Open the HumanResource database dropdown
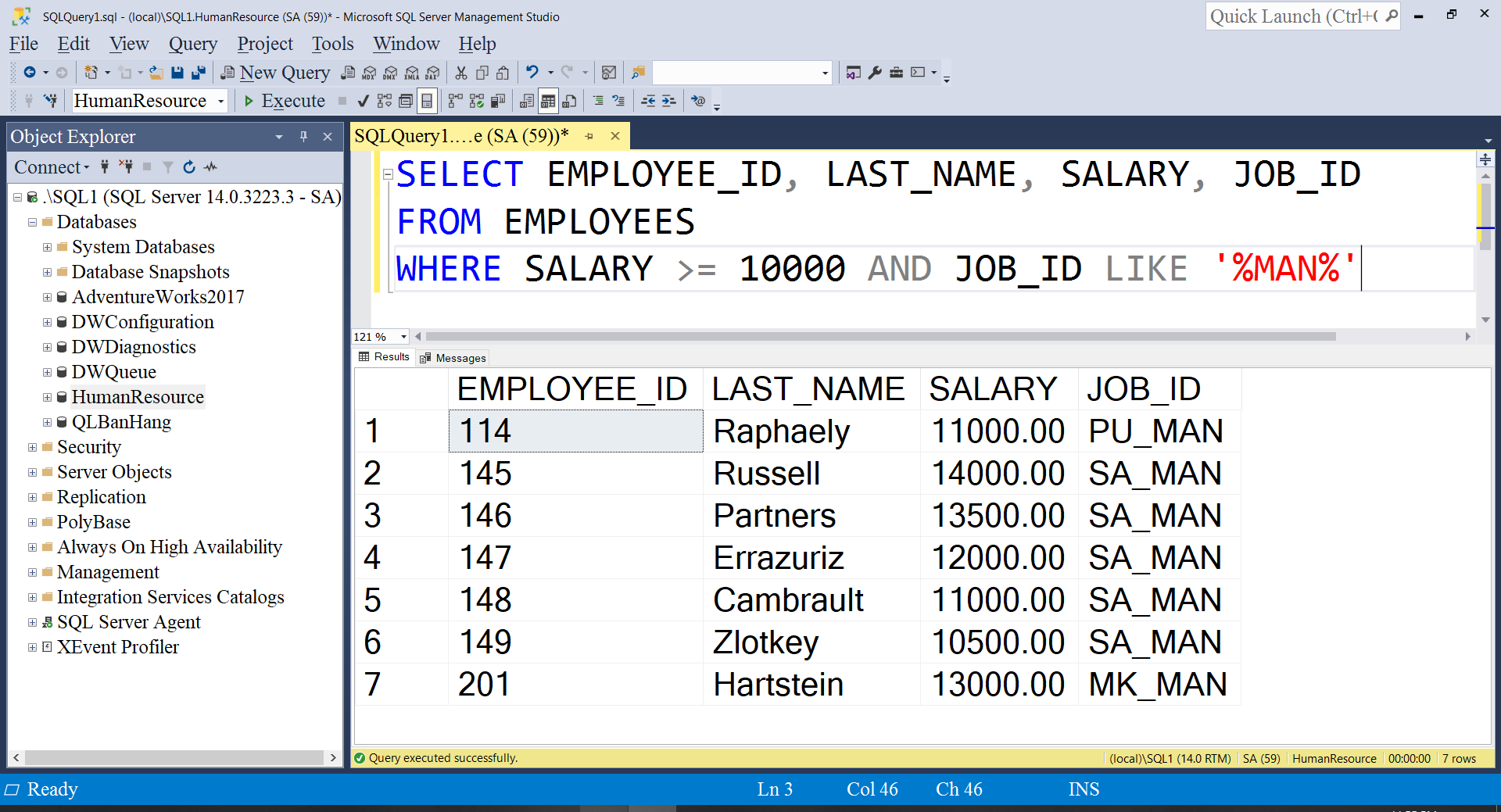 tap(221, 101)
